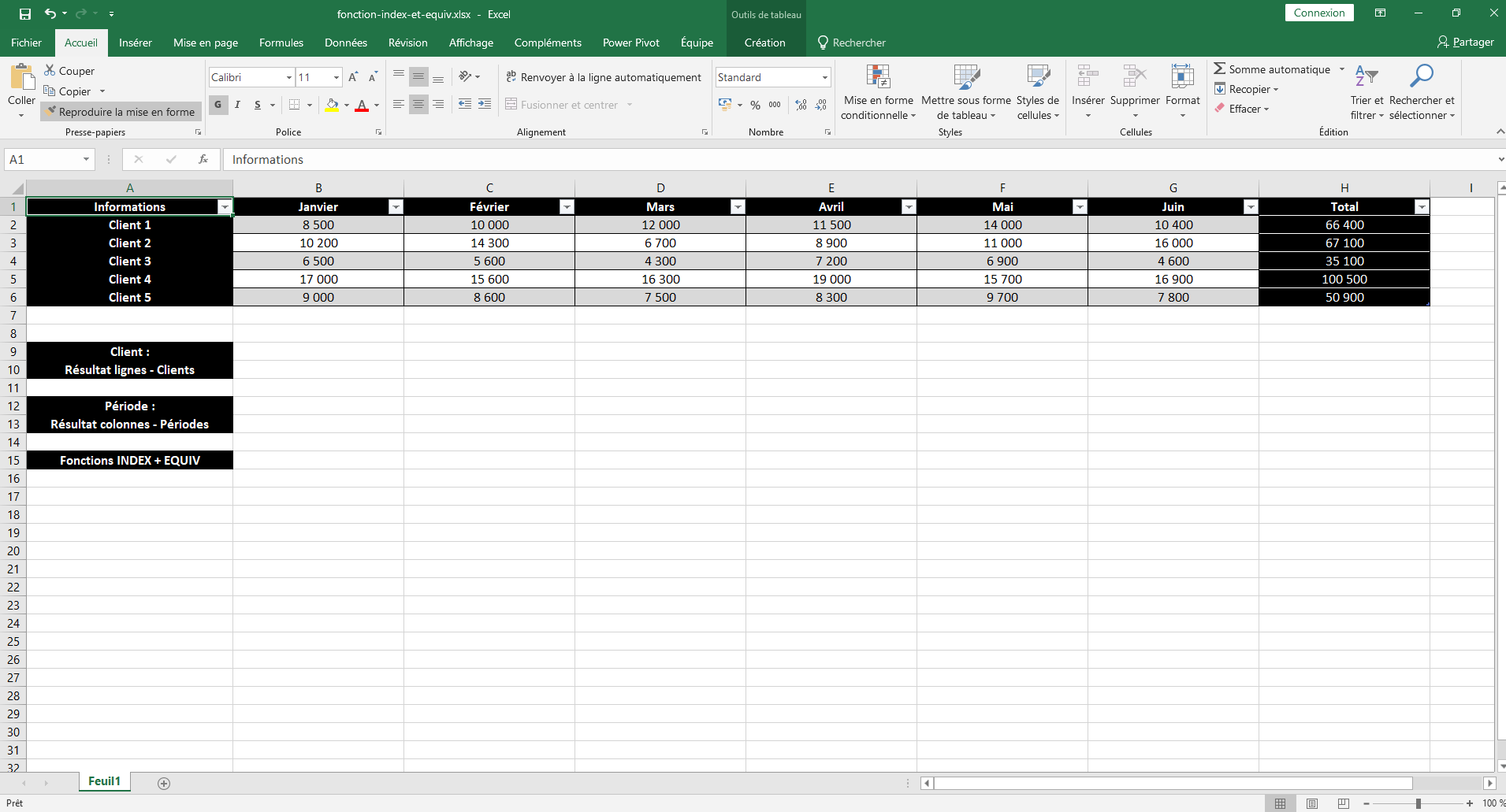Switch to the Insérer tab
1506x812 pixels.
[136, 43]
